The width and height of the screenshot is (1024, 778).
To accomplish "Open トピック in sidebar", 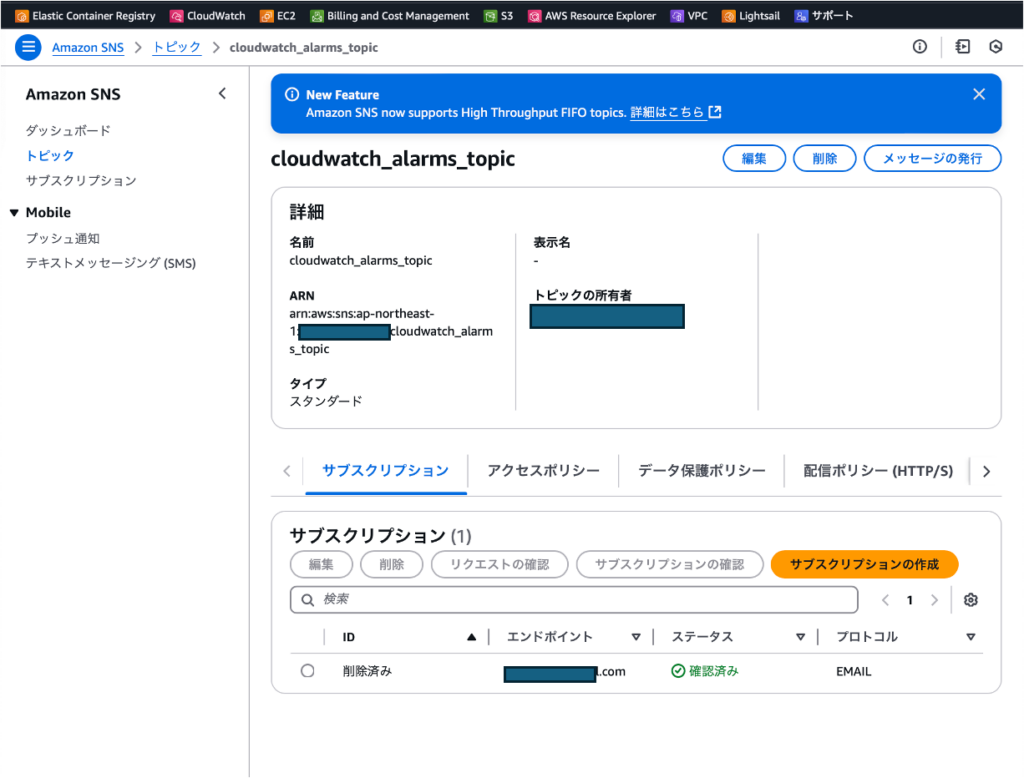I will point(50,155).
